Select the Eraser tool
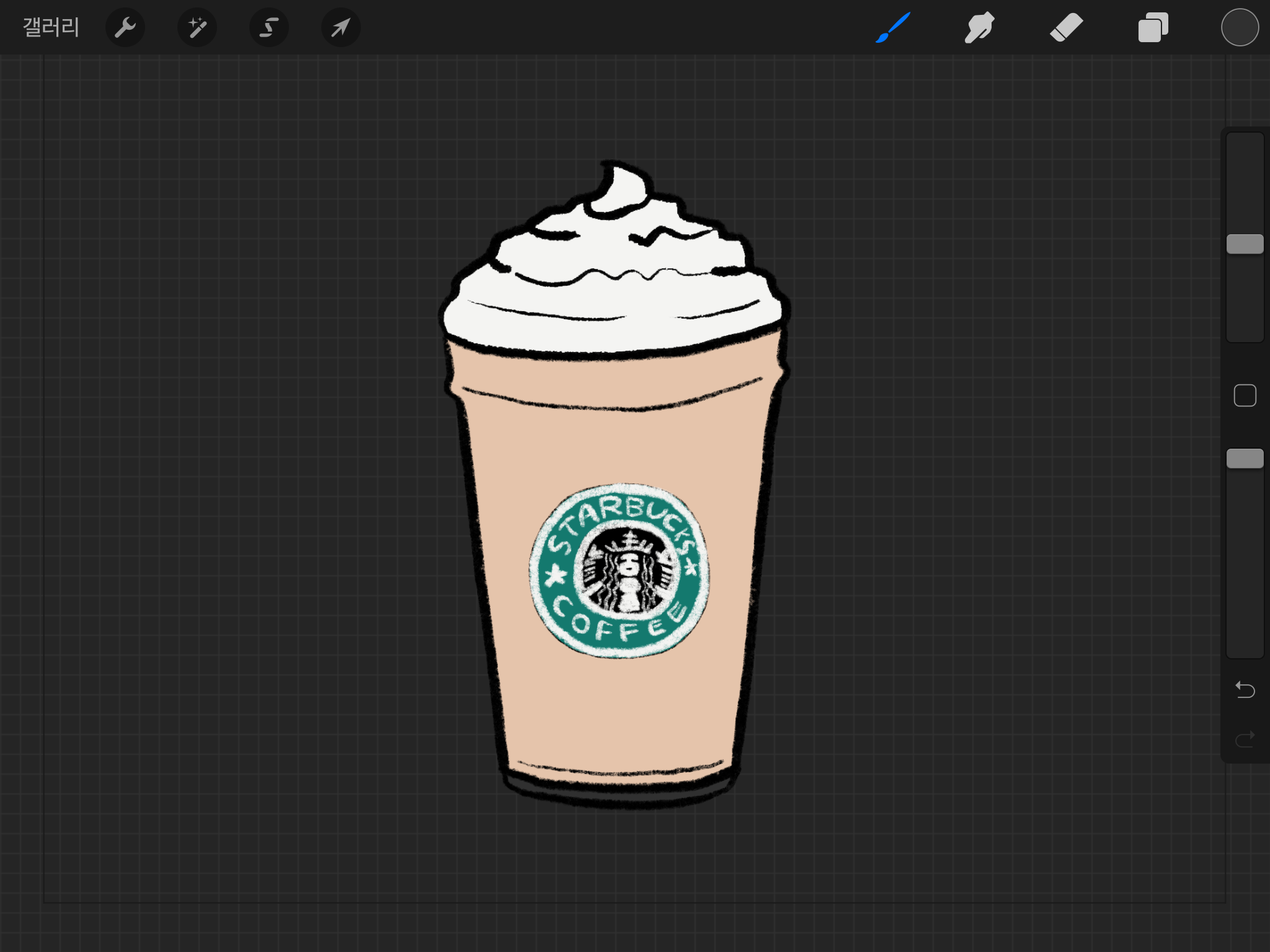Image resolution: width=1270 pixels, height=952 pixels. [x=1066, y=27]
